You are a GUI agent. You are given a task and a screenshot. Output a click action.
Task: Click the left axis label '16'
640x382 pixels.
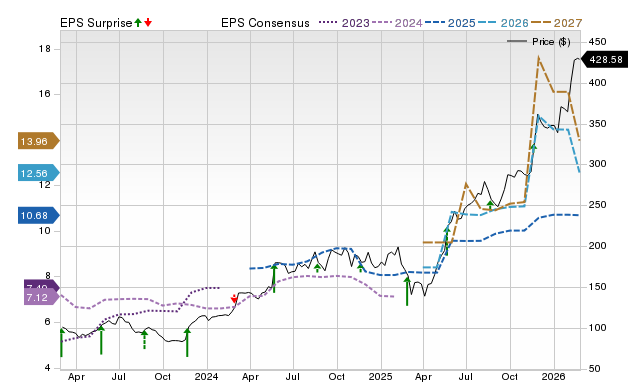click(x=45, y=94)
